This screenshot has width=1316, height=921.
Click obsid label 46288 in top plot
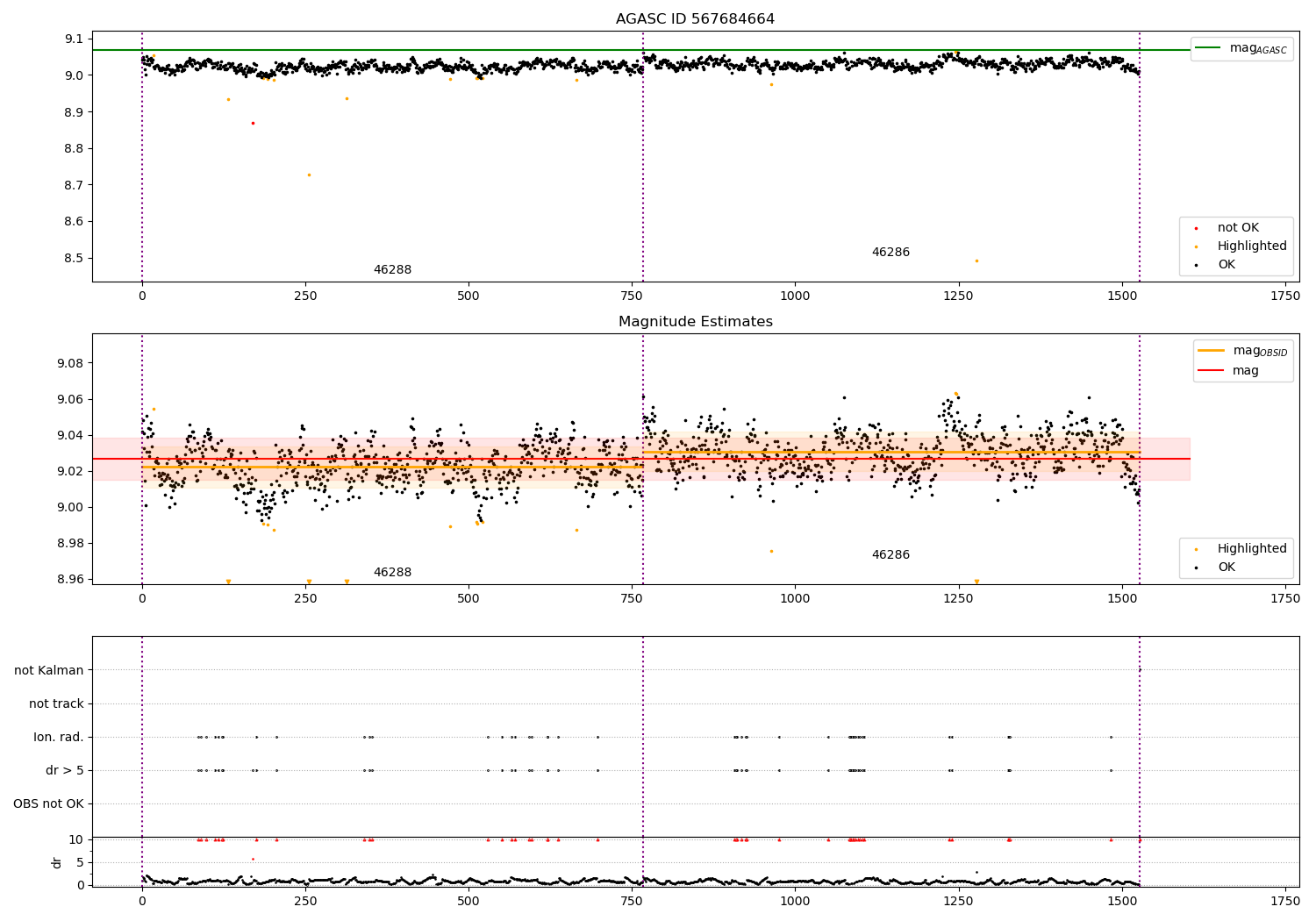[392, 270]
